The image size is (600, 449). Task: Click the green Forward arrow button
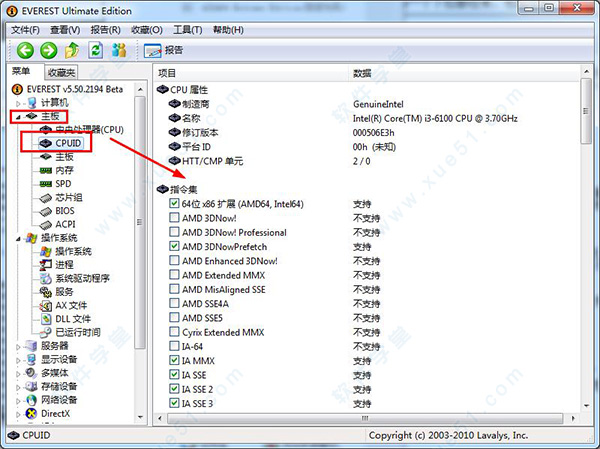coord(49,50)
